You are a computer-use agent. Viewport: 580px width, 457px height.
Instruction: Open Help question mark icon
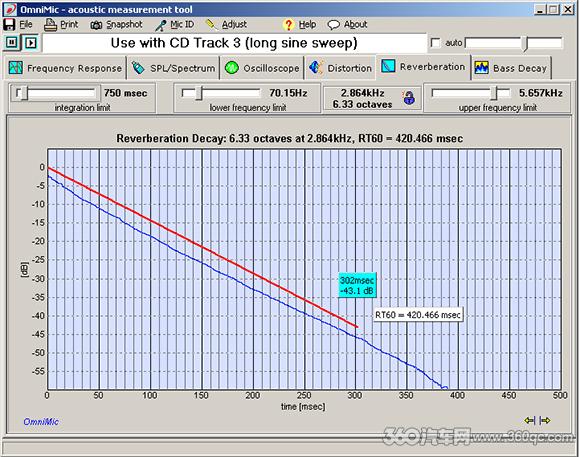point(288,25)
